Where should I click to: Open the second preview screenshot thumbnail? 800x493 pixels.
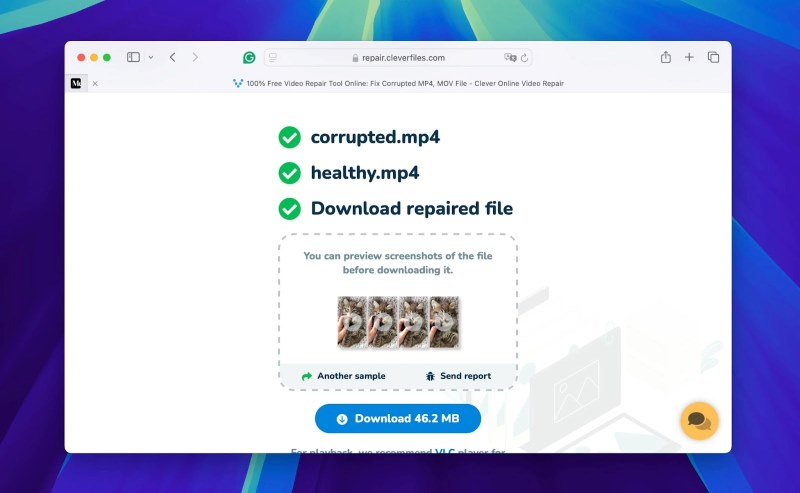(383, 322)
